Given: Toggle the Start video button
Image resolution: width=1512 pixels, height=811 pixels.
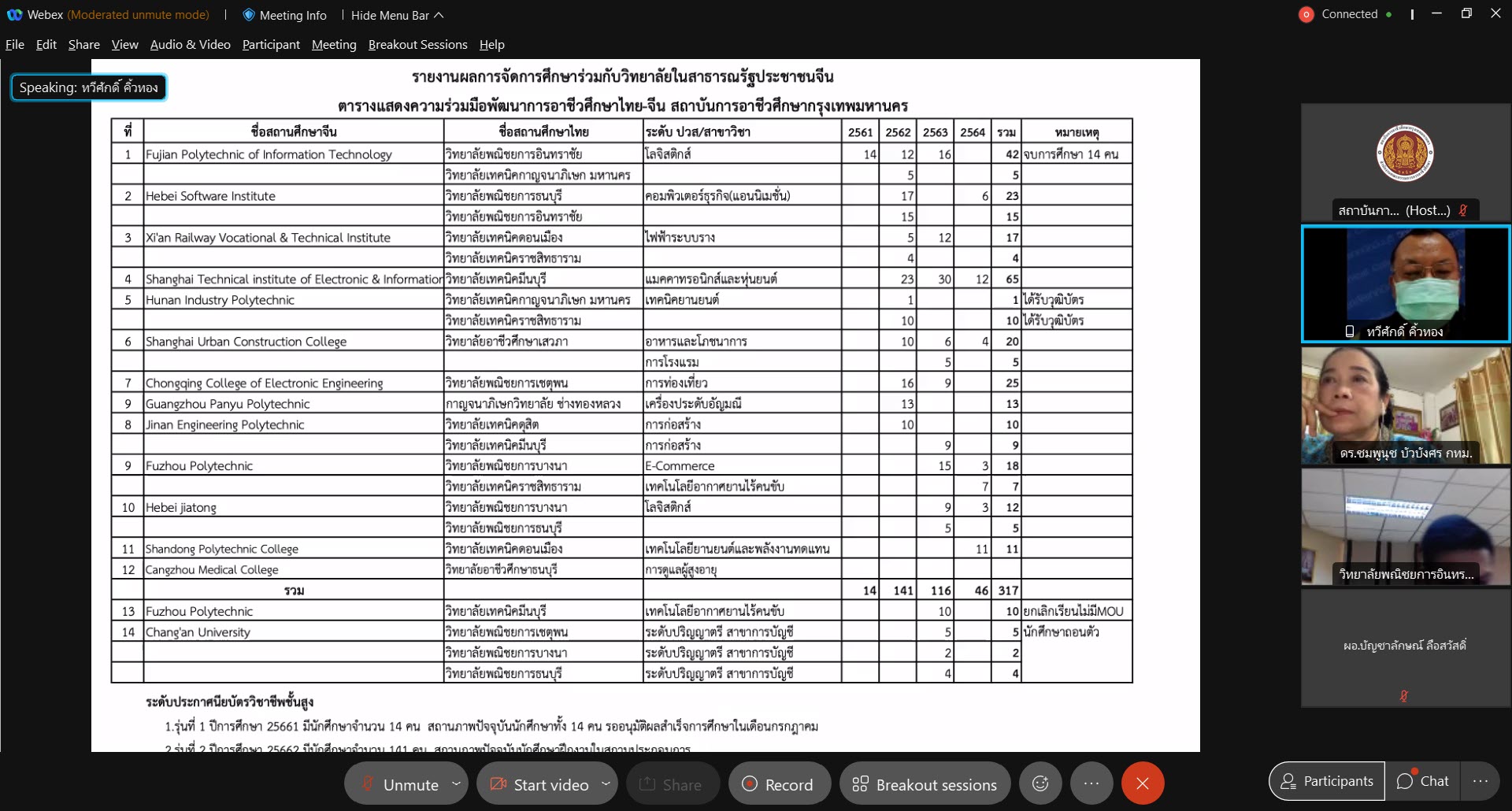Looking at the screenshot, I should pos(539,784).
